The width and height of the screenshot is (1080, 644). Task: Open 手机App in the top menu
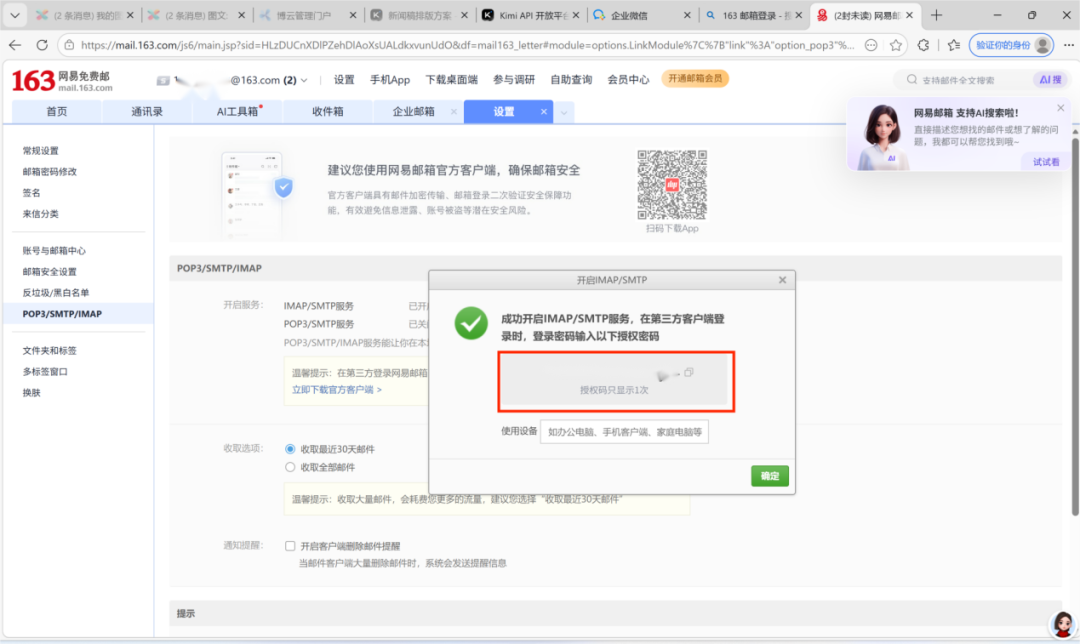(x=390, y=80)
